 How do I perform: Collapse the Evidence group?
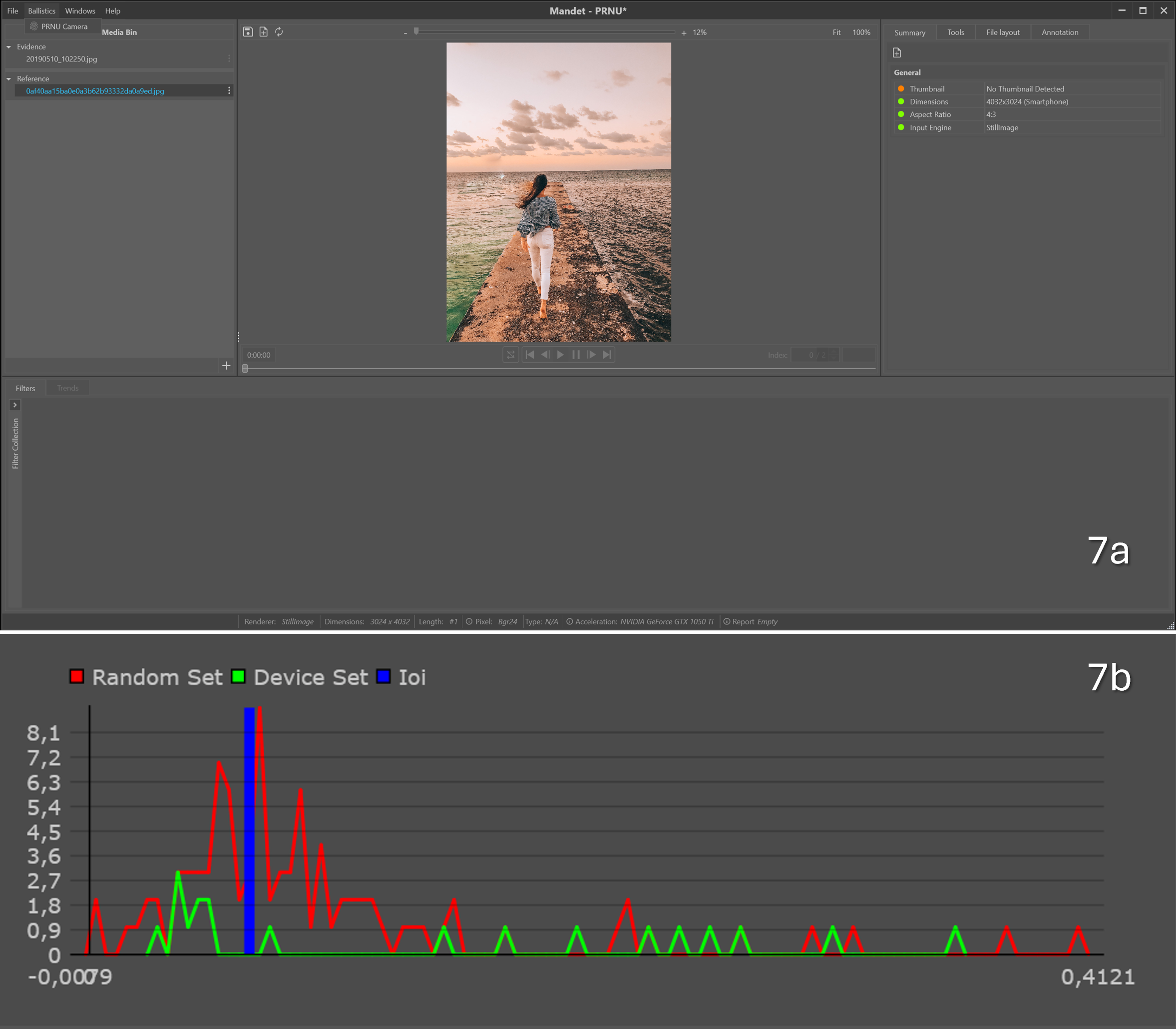click(x=8, y=47)
